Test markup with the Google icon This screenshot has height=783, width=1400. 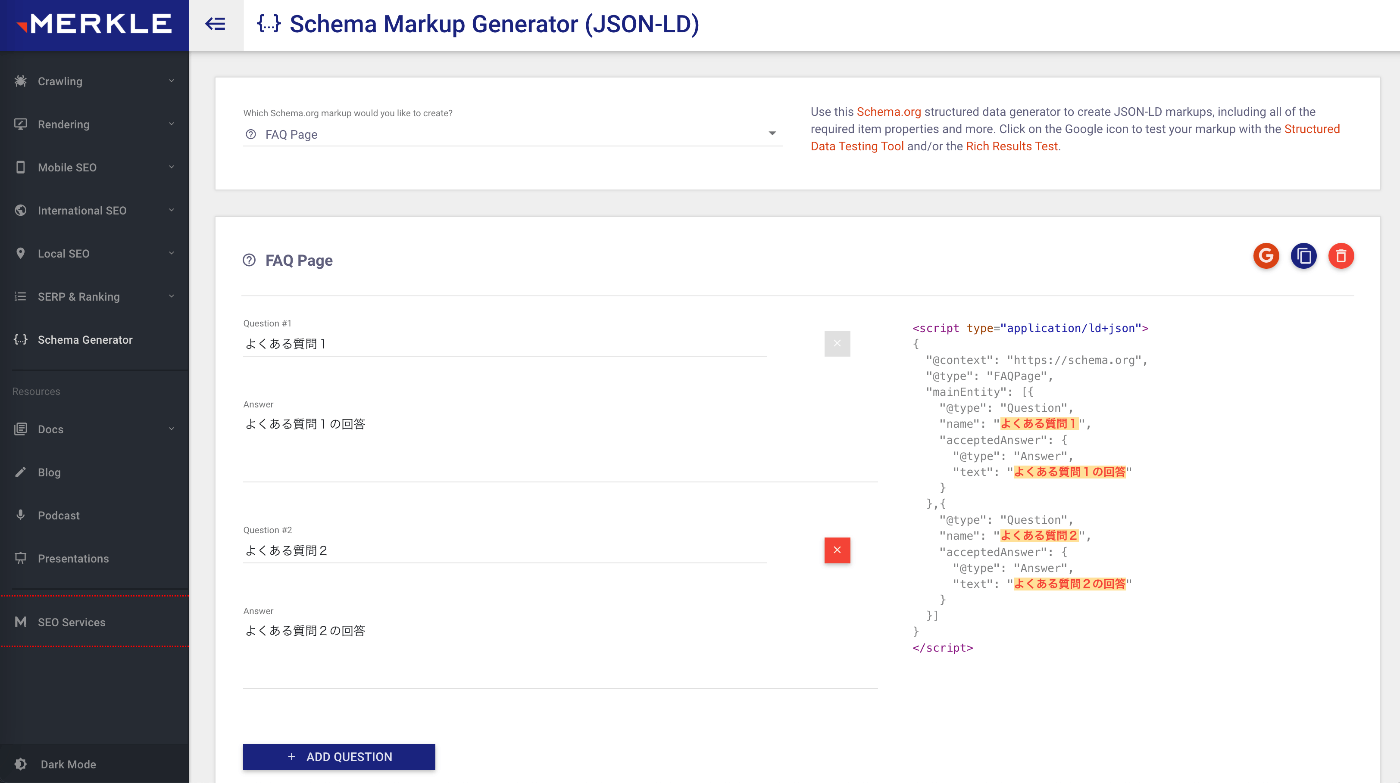click(x=1266, y=256)
